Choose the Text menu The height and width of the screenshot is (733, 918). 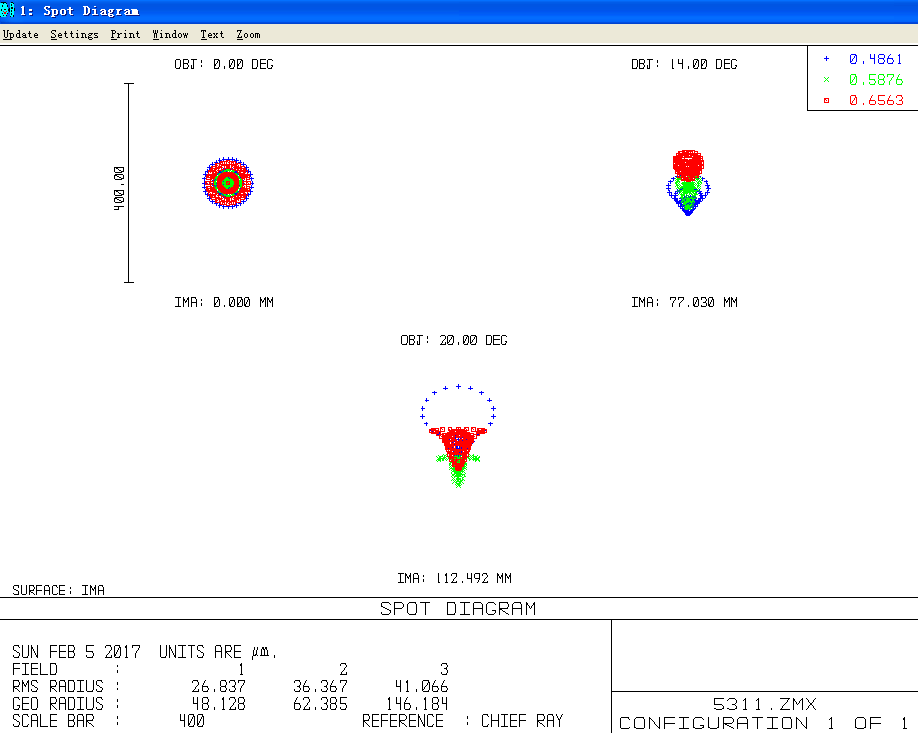(212, 35)
